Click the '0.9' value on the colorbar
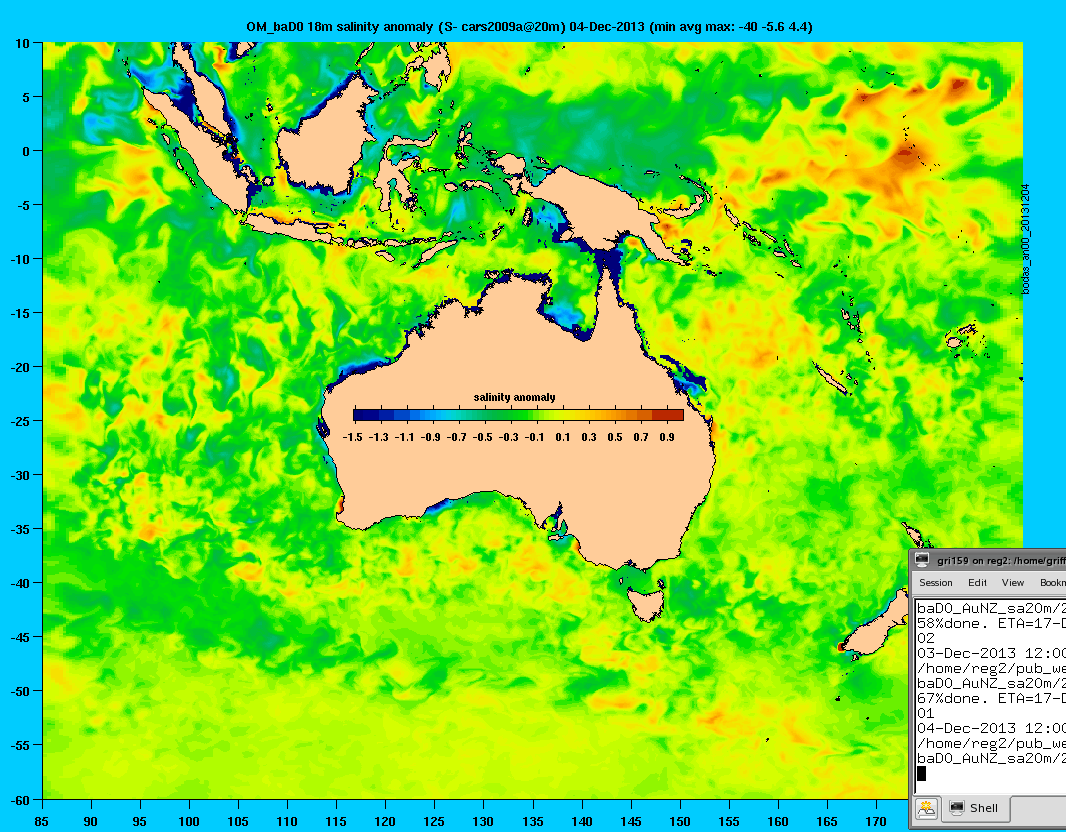1066x832 pixels. pyautogui.click(x=666, y=437)
